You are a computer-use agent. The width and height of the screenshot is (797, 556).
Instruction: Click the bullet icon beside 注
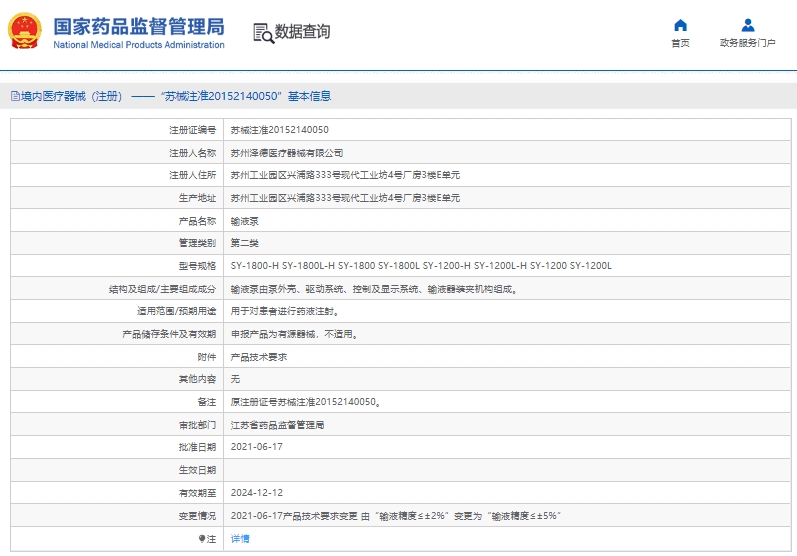coord(200,539)
